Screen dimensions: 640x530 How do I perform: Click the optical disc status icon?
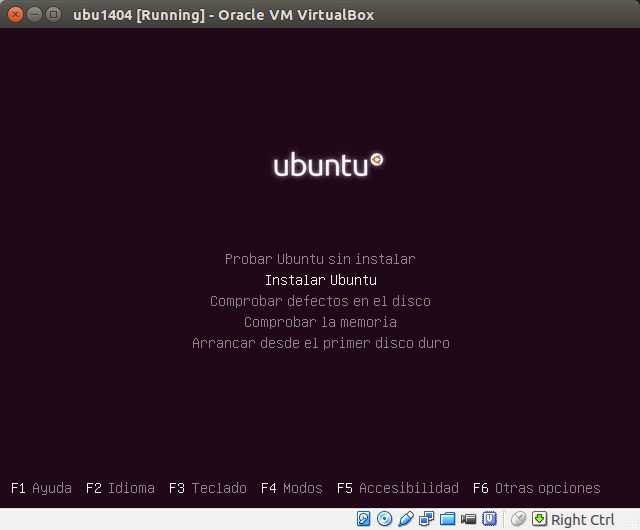click(x=384, y=519)
